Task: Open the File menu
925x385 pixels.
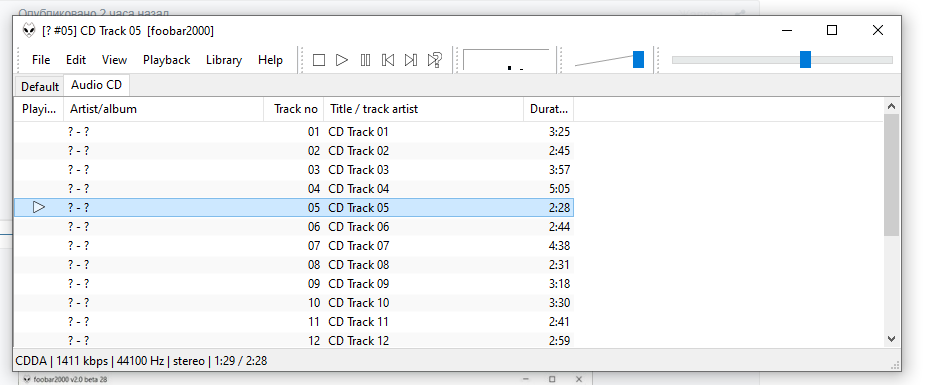Action: pos(41,60)
